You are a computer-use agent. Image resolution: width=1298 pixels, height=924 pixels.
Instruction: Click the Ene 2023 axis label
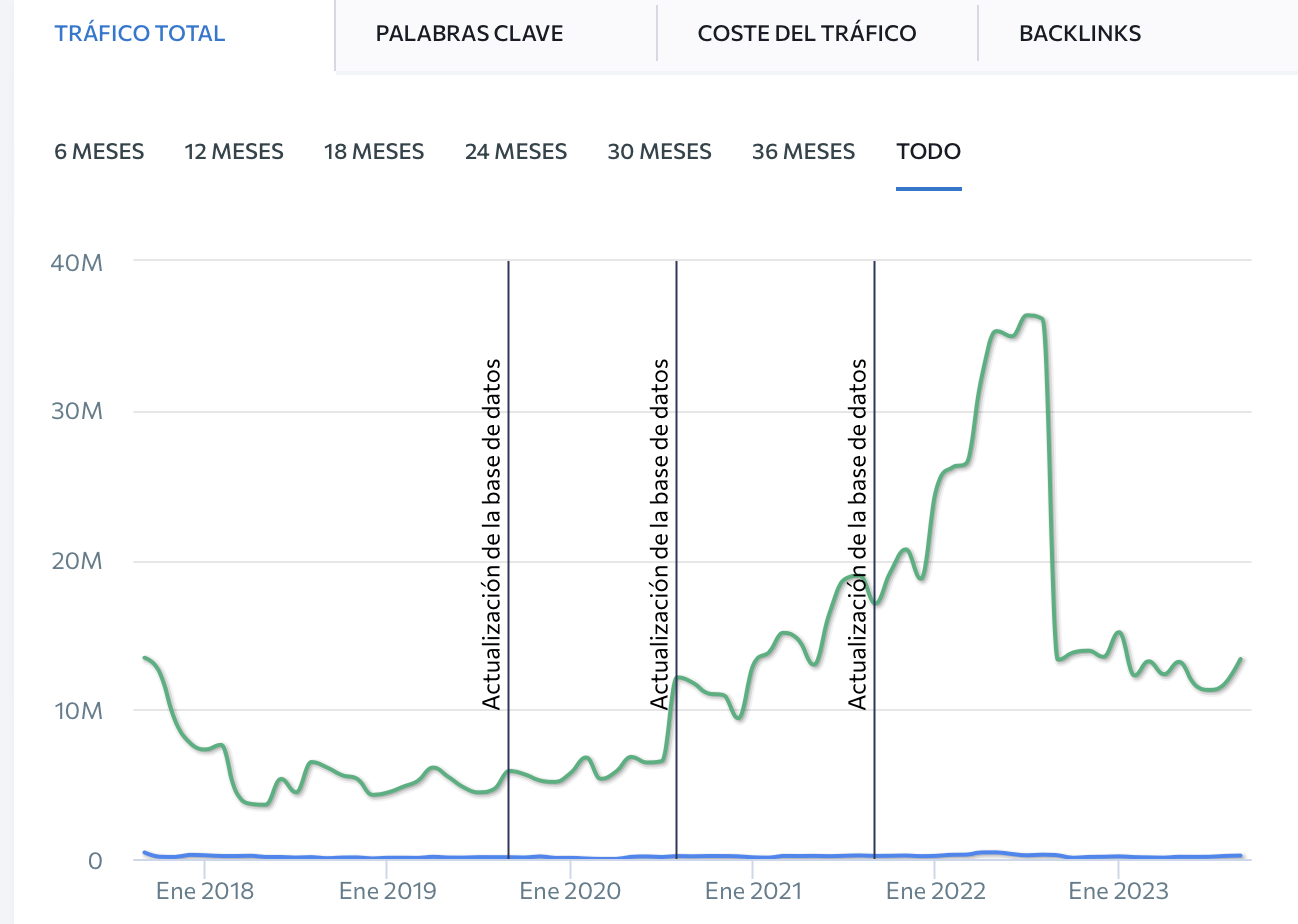pyautogui.click(x=1116, y=890)
